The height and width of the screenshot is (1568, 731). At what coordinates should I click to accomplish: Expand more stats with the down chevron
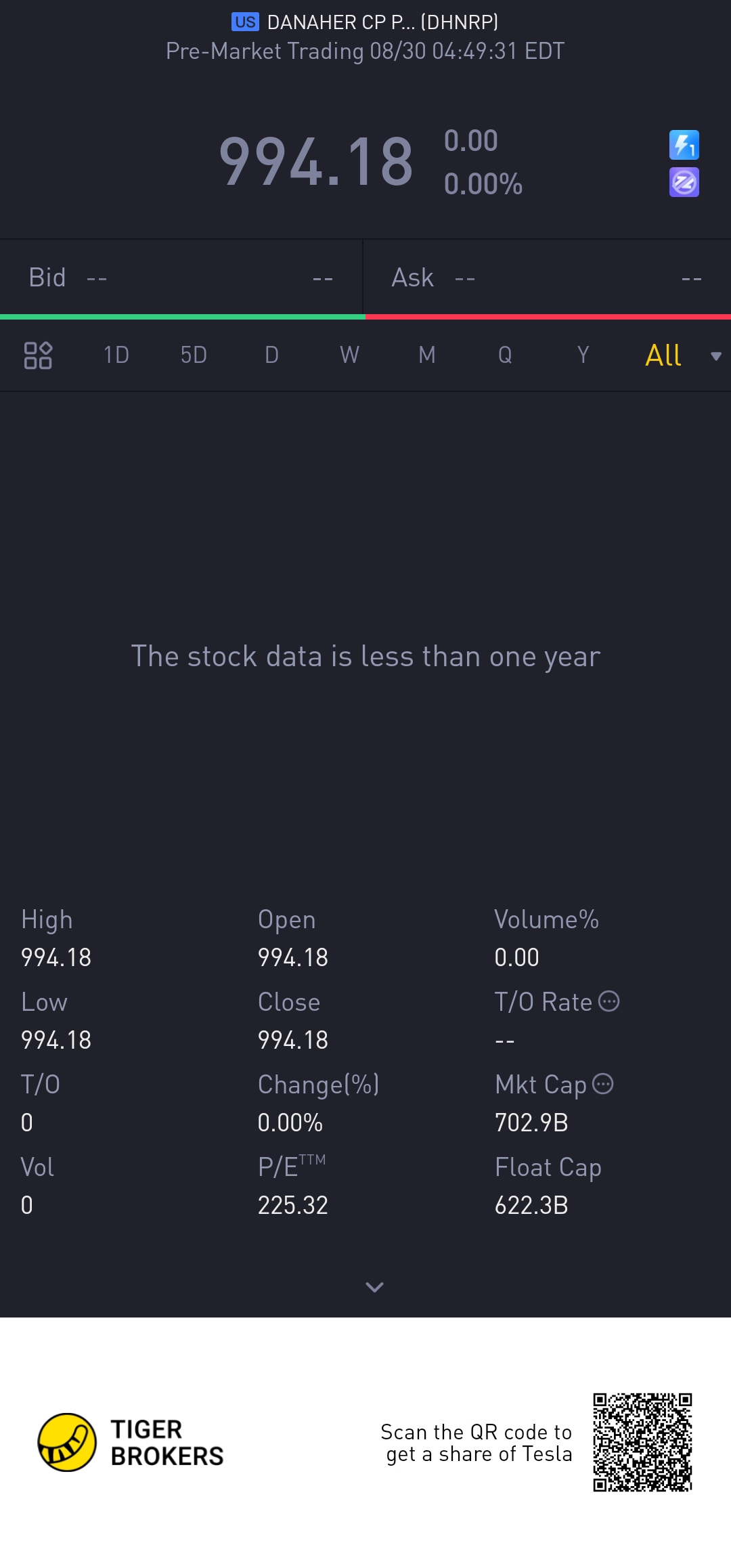click(374, 1286)
